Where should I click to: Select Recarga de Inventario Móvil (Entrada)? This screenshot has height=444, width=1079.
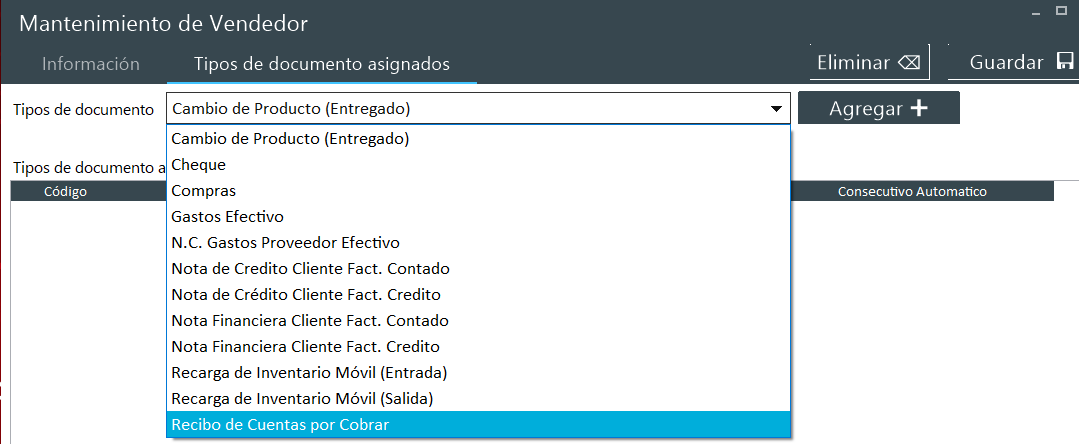point(309,373)
